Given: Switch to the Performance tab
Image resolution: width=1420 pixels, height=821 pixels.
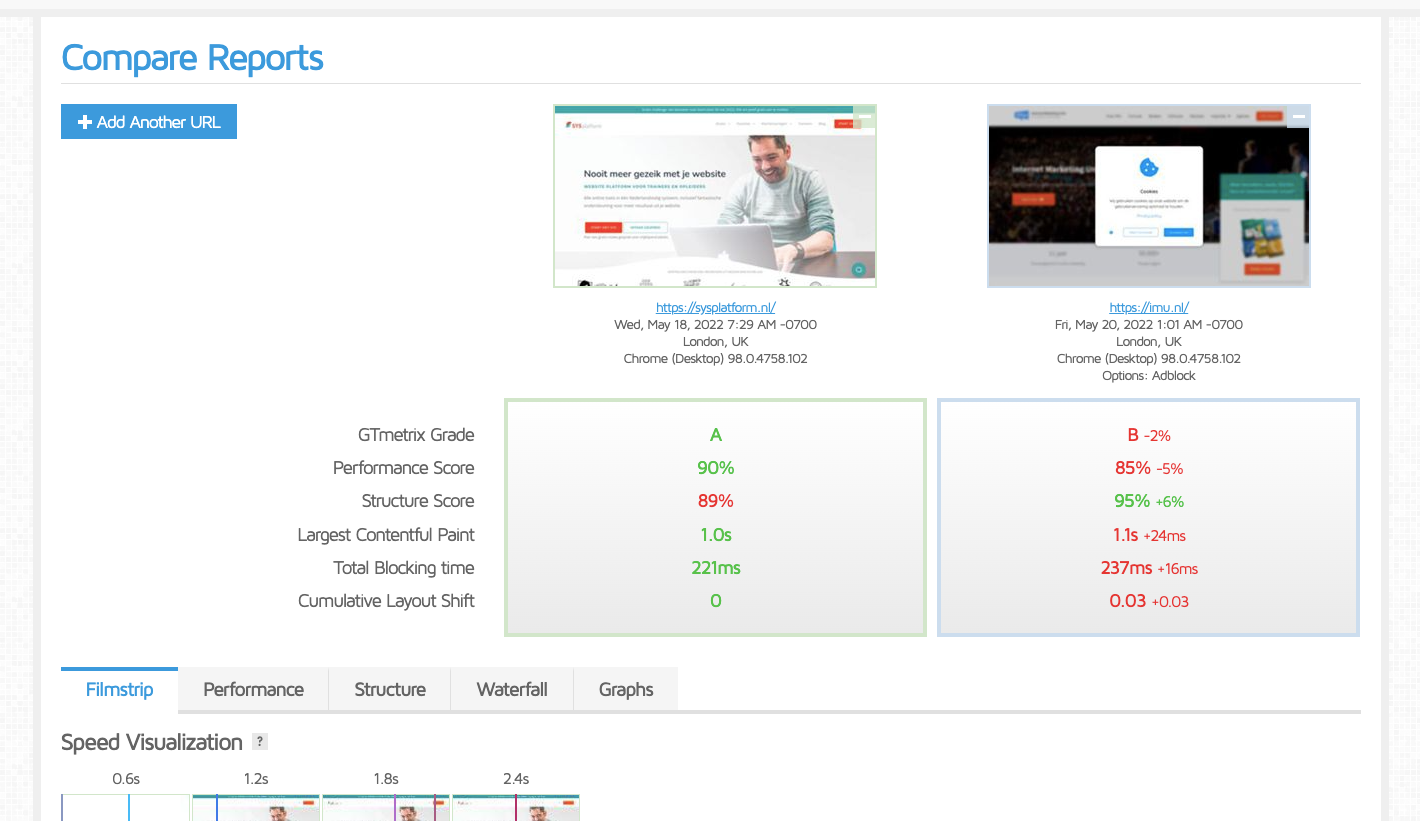Looking at the screenshot, I should tap(253, 689).
